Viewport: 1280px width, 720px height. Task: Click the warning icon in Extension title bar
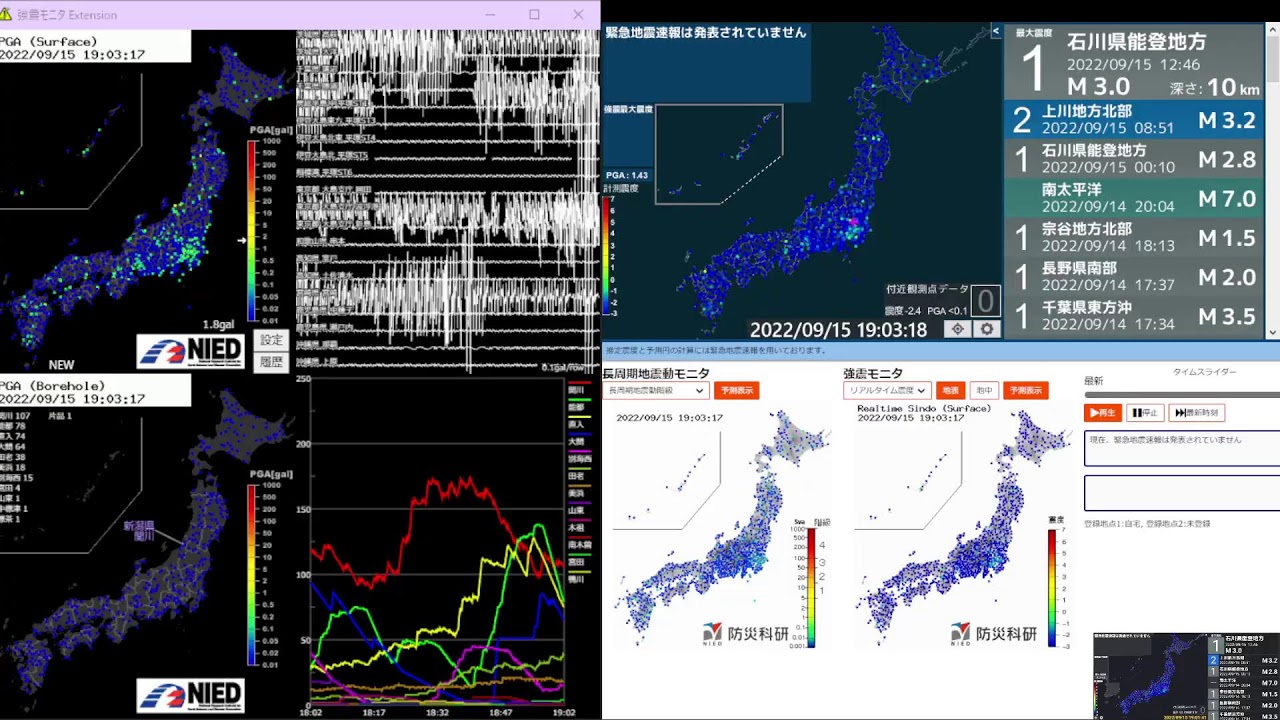click(x=7, y=15)
